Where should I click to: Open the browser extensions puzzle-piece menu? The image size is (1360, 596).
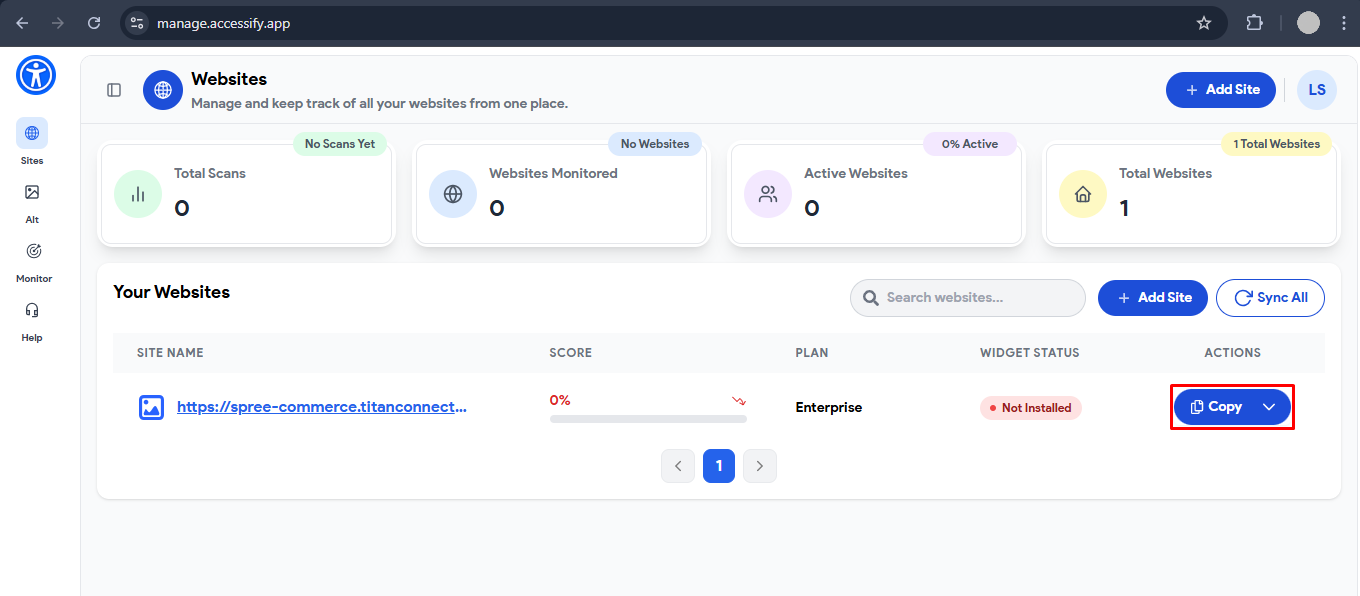1254,22
